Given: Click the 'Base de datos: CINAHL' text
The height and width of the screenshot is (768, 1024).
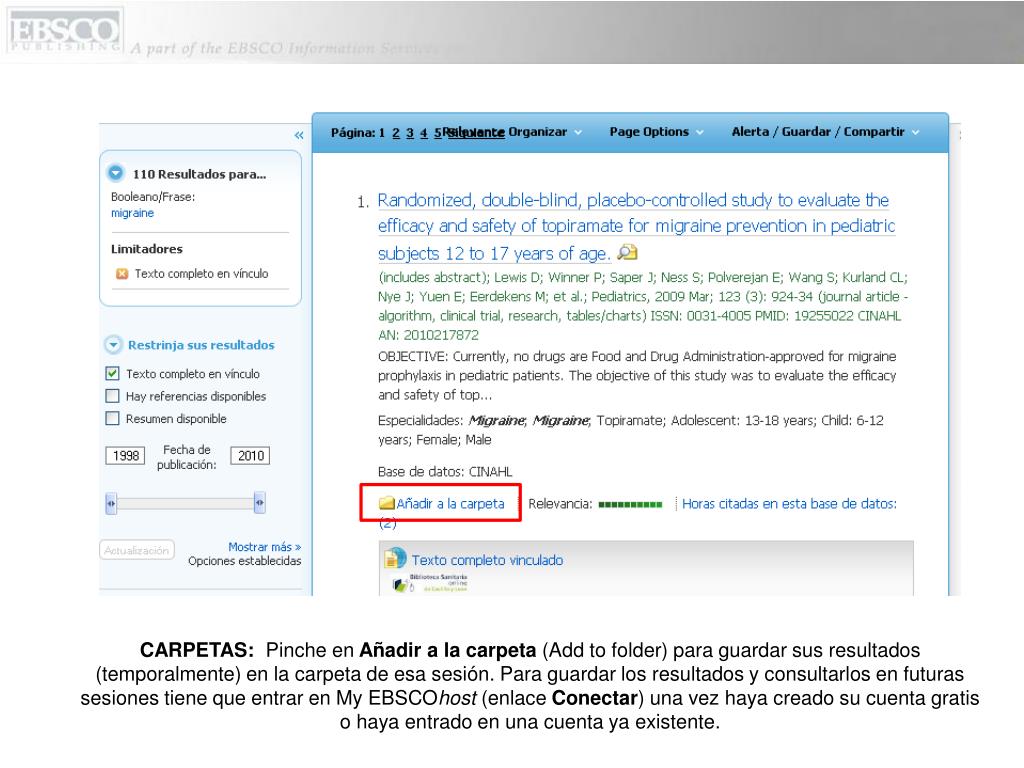Looking at the screenshot, I should point(445,472).
